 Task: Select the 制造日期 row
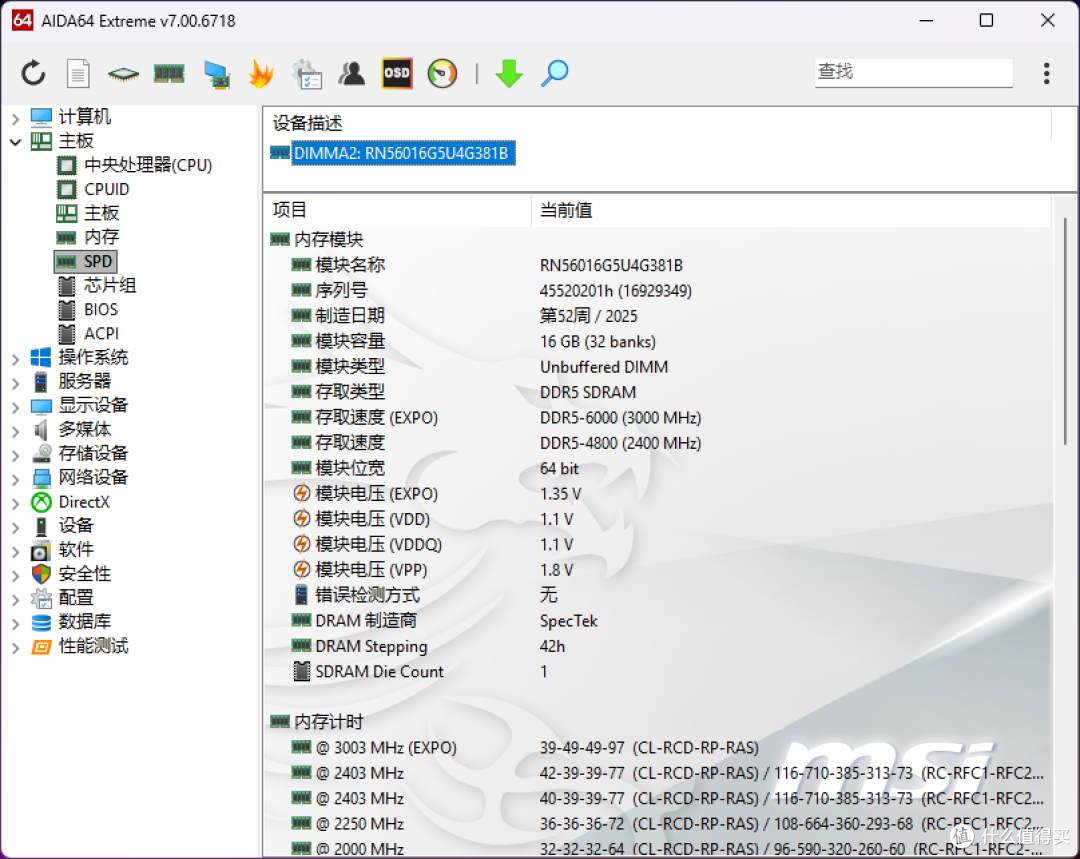658,316
